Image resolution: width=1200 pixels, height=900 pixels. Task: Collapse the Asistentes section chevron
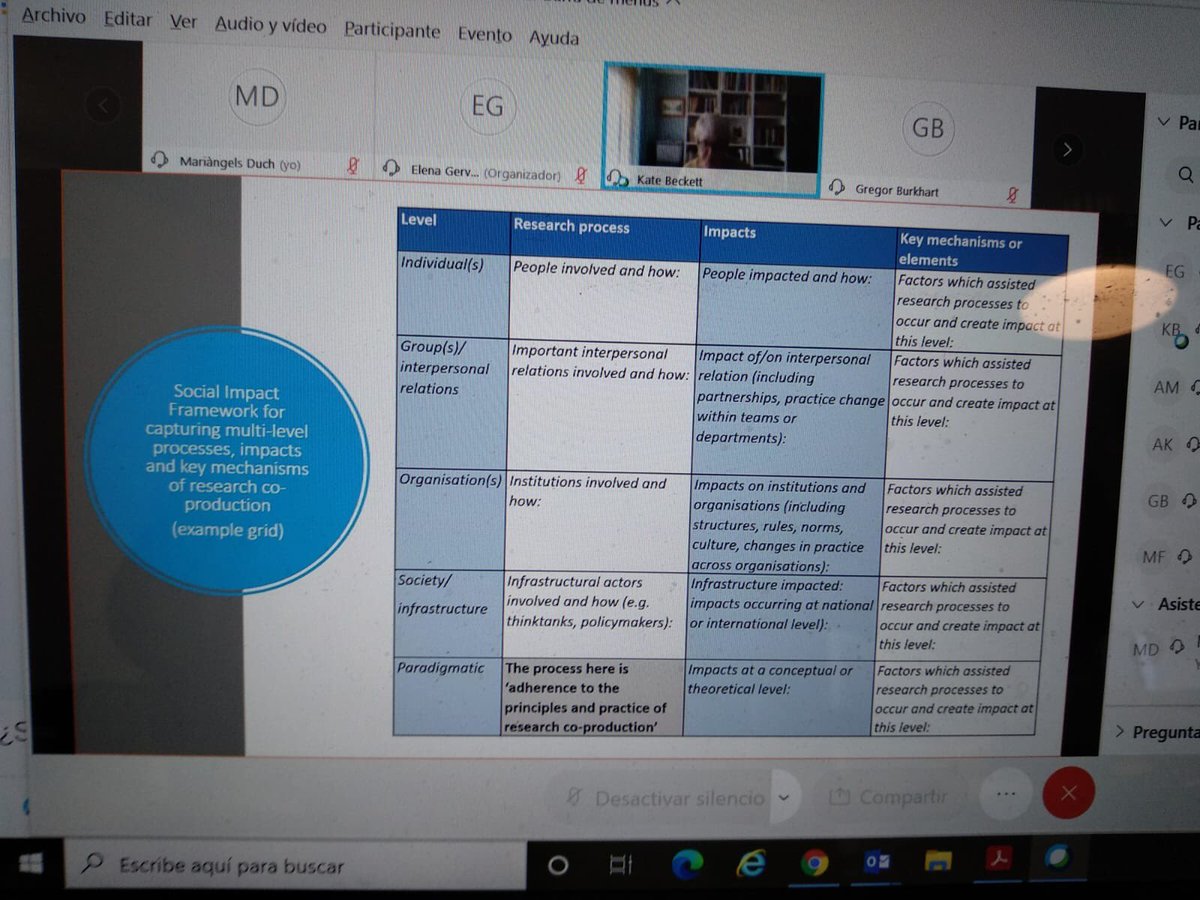click(x=1138, y=604)
